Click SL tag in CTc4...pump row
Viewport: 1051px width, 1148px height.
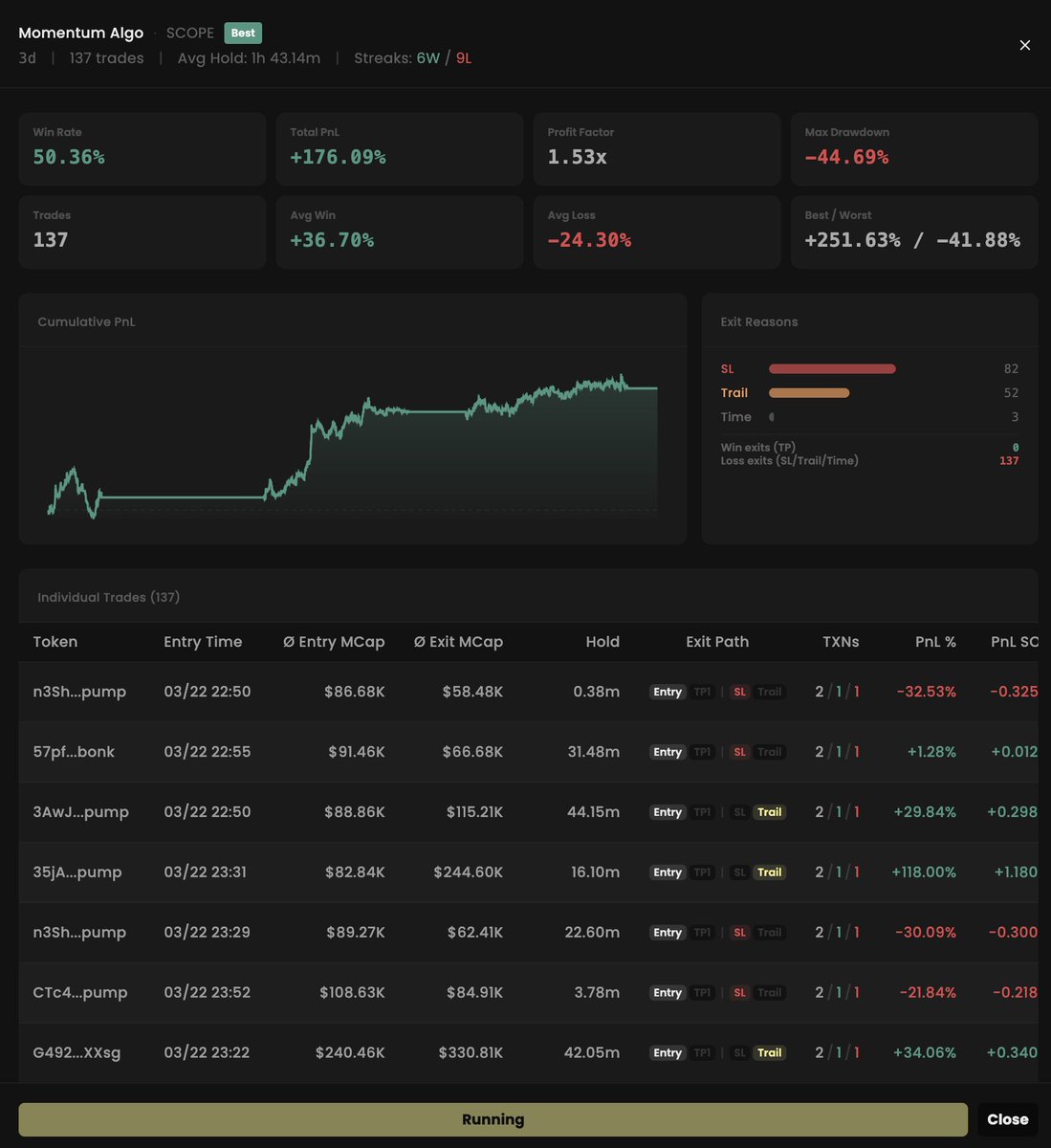point(739,992)
